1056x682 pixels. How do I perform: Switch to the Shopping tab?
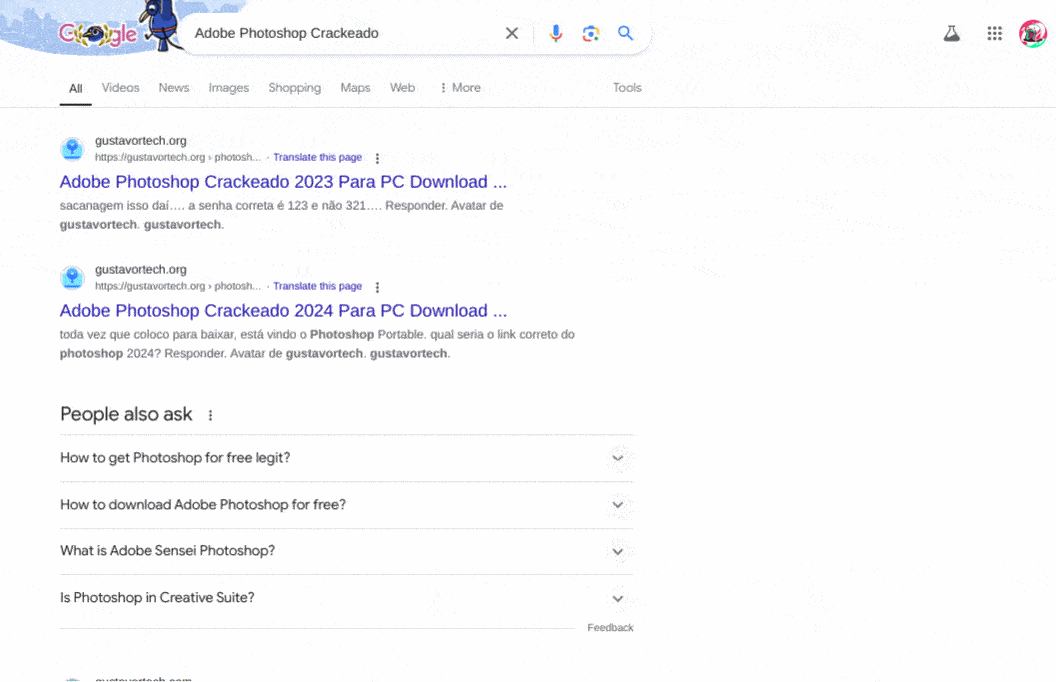click(294, 88)
